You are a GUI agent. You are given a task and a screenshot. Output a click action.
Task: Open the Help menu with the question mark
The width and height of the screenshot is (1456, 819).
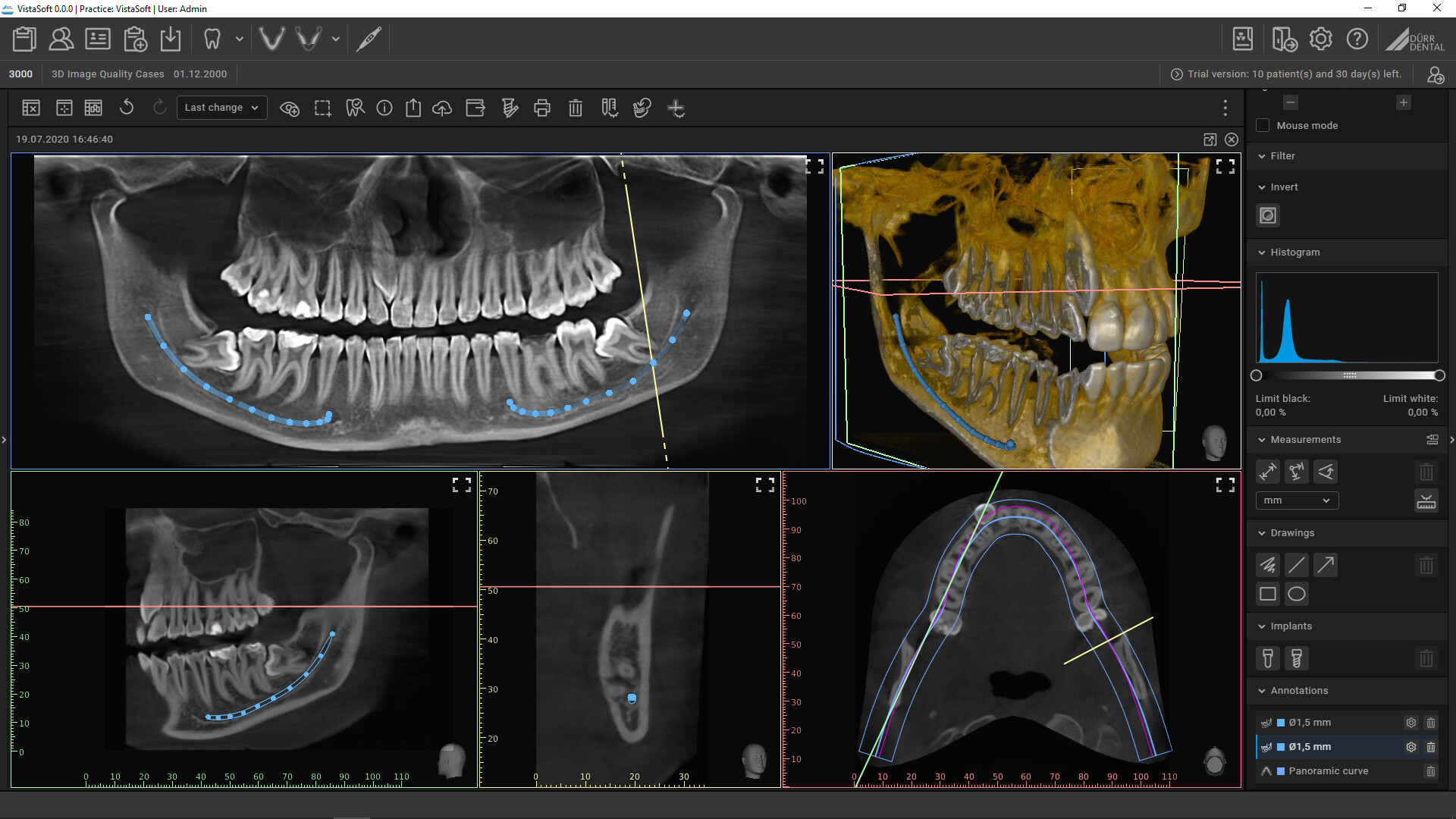1357,39
